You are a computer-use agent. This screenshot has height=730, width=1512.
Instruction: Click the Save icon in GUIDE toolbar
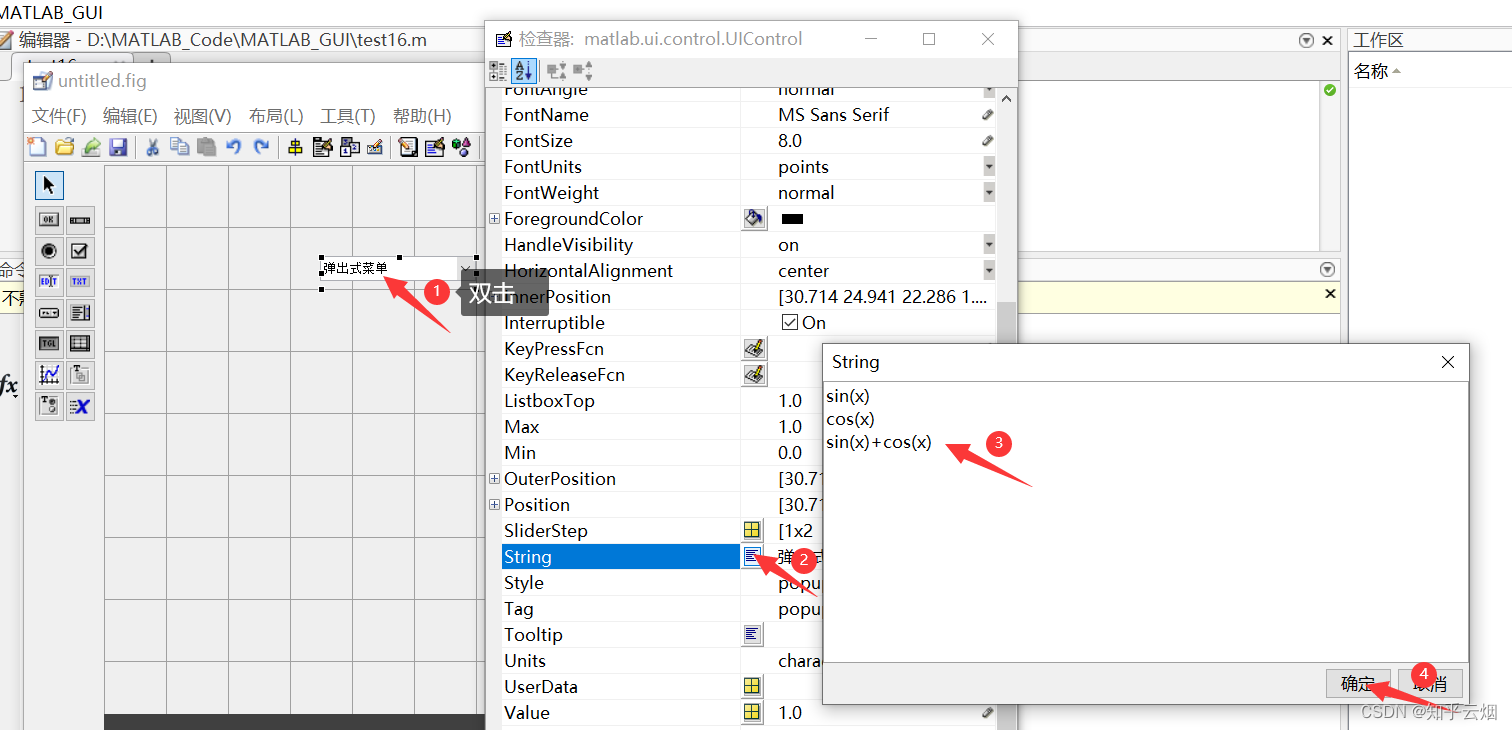119,147
